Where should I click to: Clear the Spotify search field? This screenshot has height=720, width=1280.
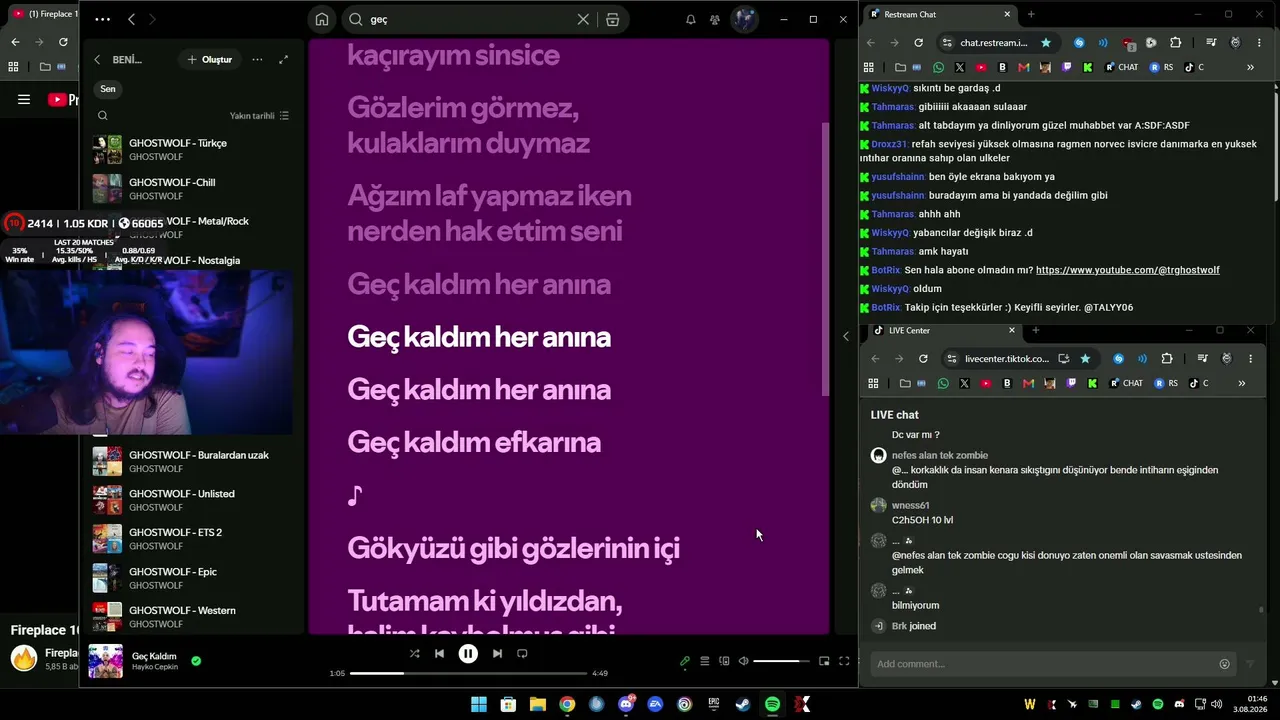[x=583, y=19]
